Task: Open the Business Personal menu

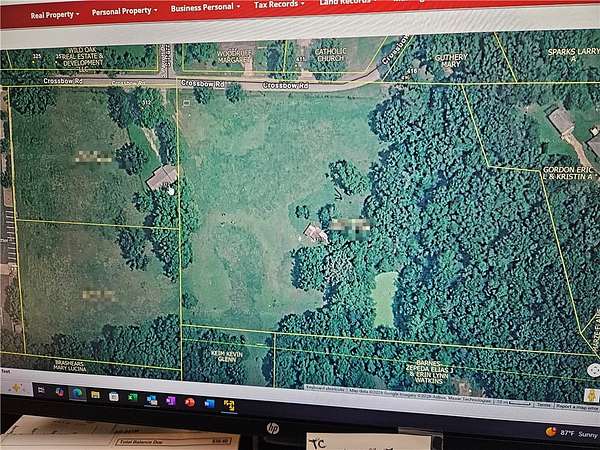Action: click(205, 7)
